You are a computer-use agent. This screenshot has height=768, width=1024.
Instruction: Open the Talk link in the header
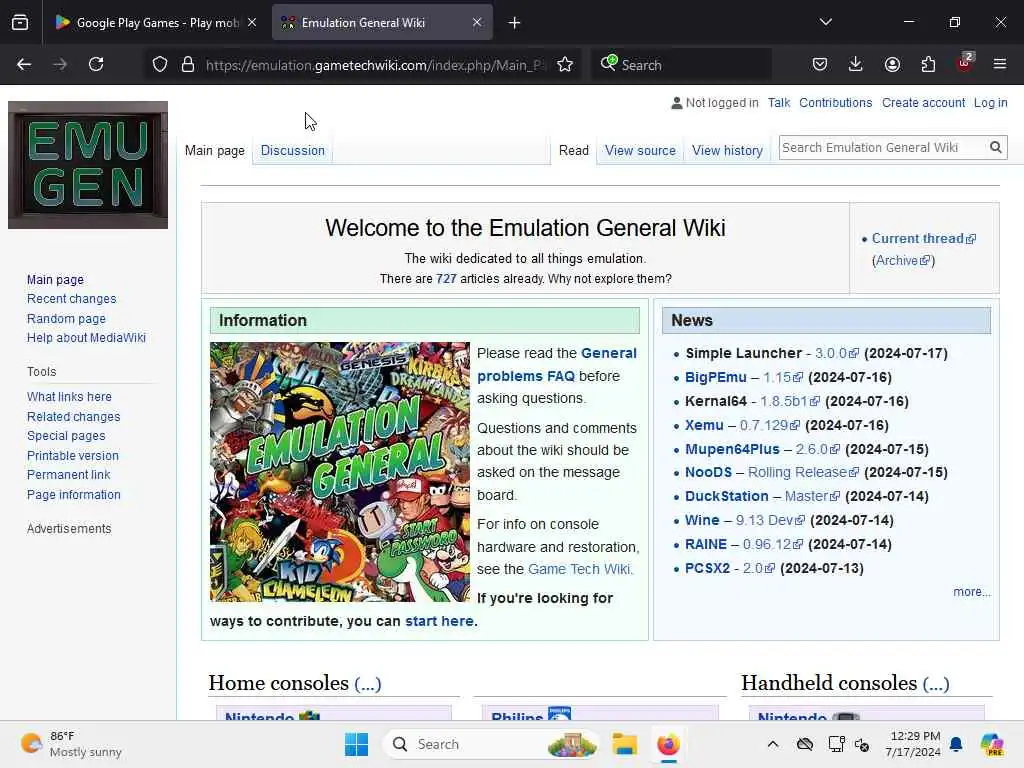point(778,103)
